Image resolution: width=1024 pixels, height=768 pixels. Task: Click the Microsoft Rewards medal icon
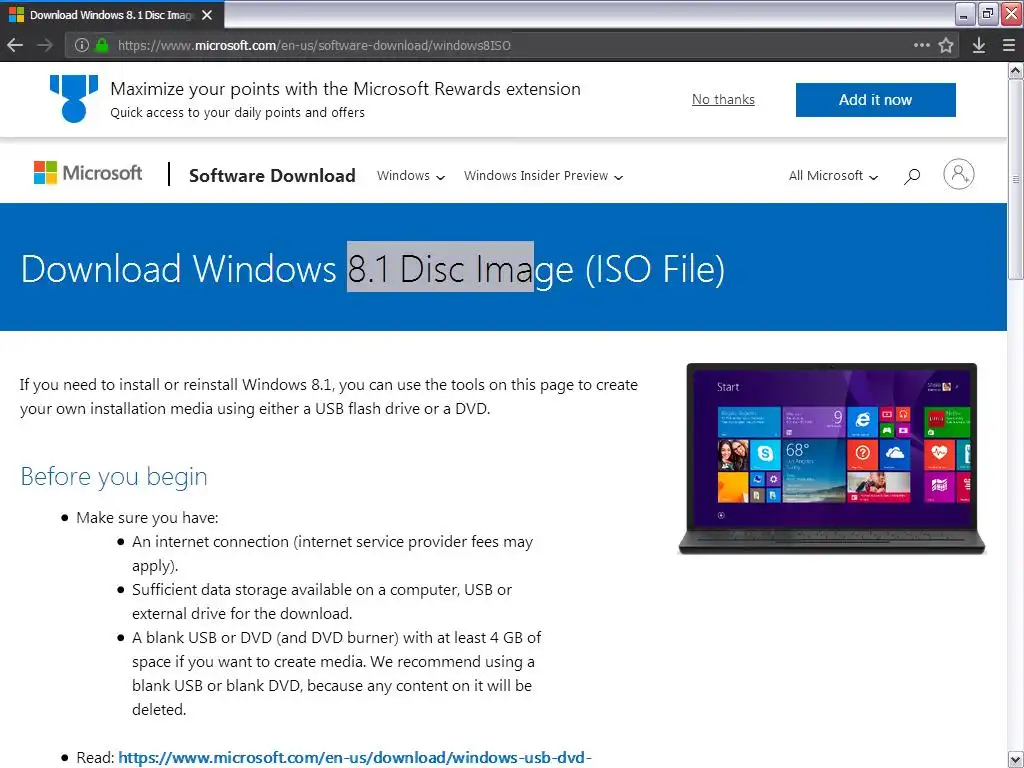[x=74, y=99]
